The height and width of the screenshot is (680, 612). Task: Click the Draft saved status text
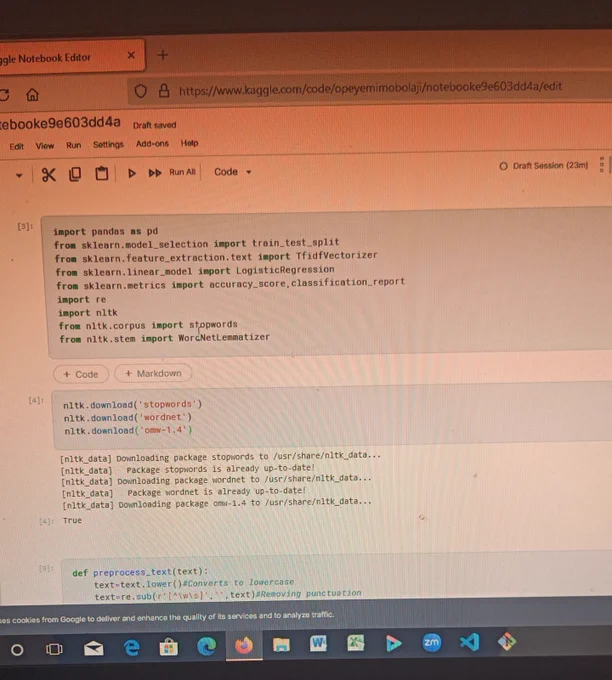click(x=154, y=125)
